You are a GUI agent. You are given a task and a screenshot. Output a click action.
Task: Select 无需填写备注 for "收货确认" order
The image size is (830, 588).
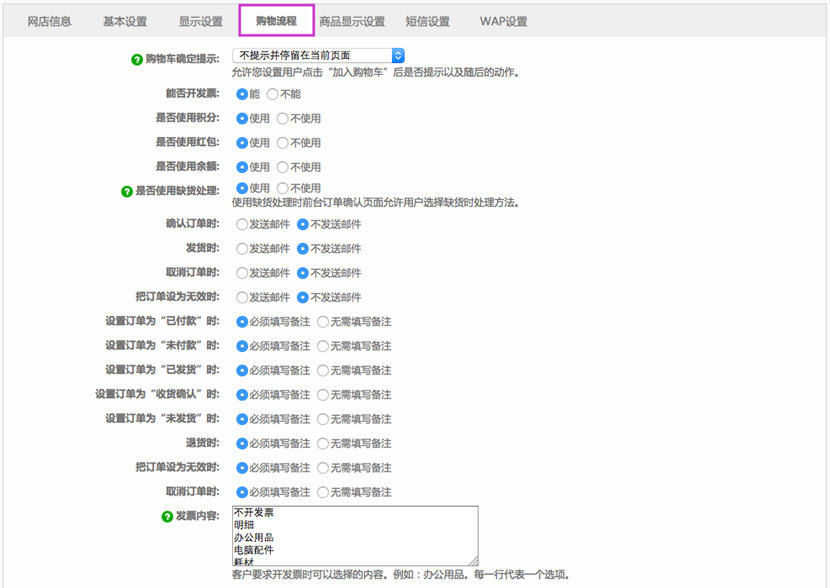pyautogui.click(x=323, y=395)
